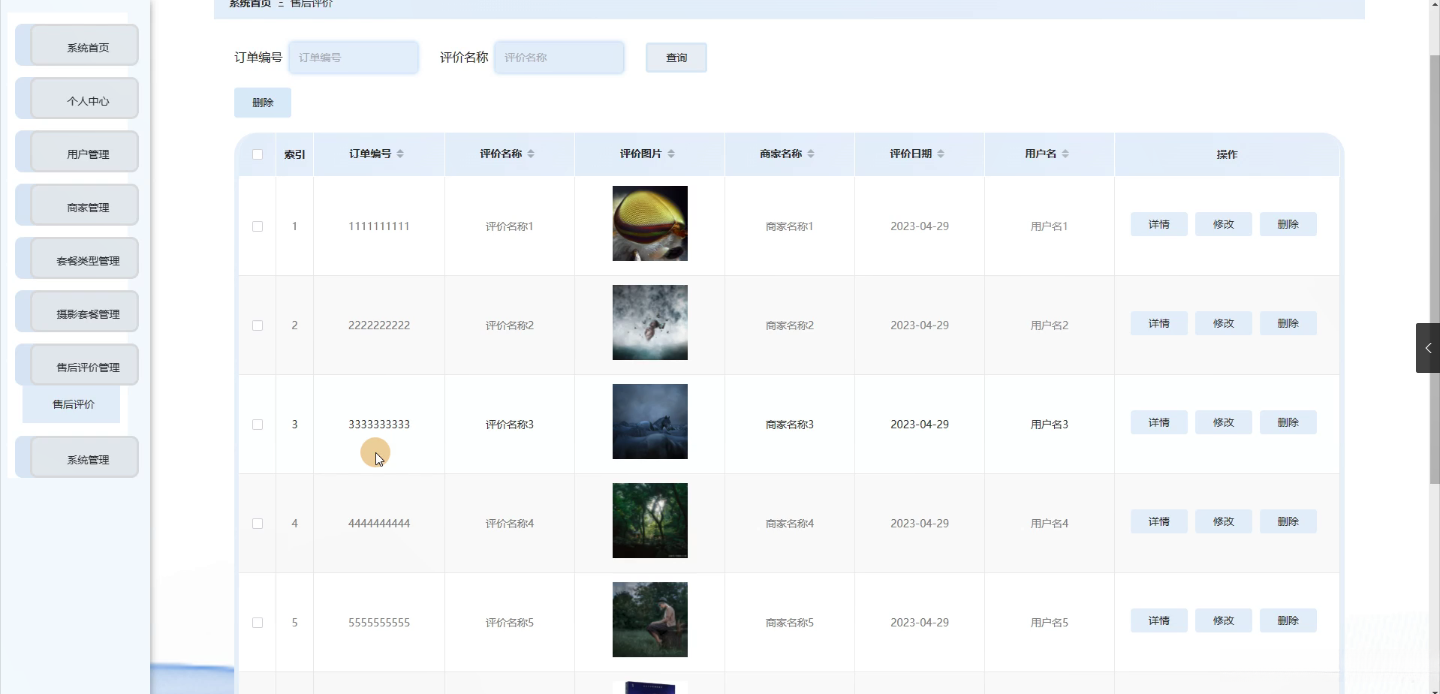The height and width of the screenshot is (694, 1440).
Task: Toggle the select-all checkbox in table header
Action: pyautogui.click(x=257, y=154)
